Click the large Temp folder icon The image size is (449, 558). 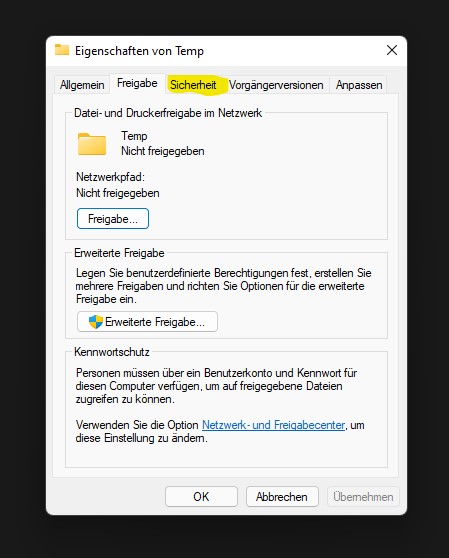tap(92, 144)
